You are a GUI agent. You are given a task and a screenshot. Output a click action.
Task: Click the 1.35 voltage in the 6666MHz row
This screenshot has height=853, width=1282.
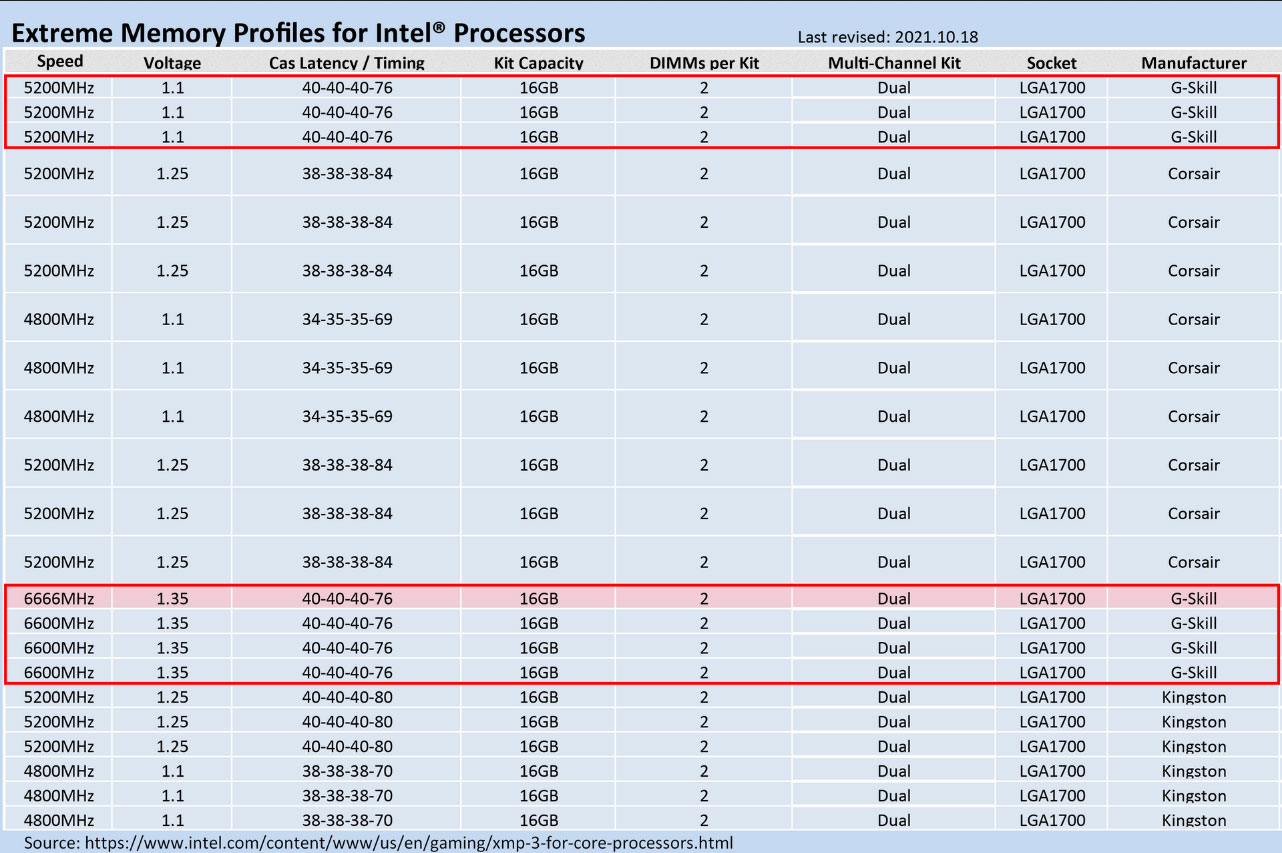tap(172, 599)
